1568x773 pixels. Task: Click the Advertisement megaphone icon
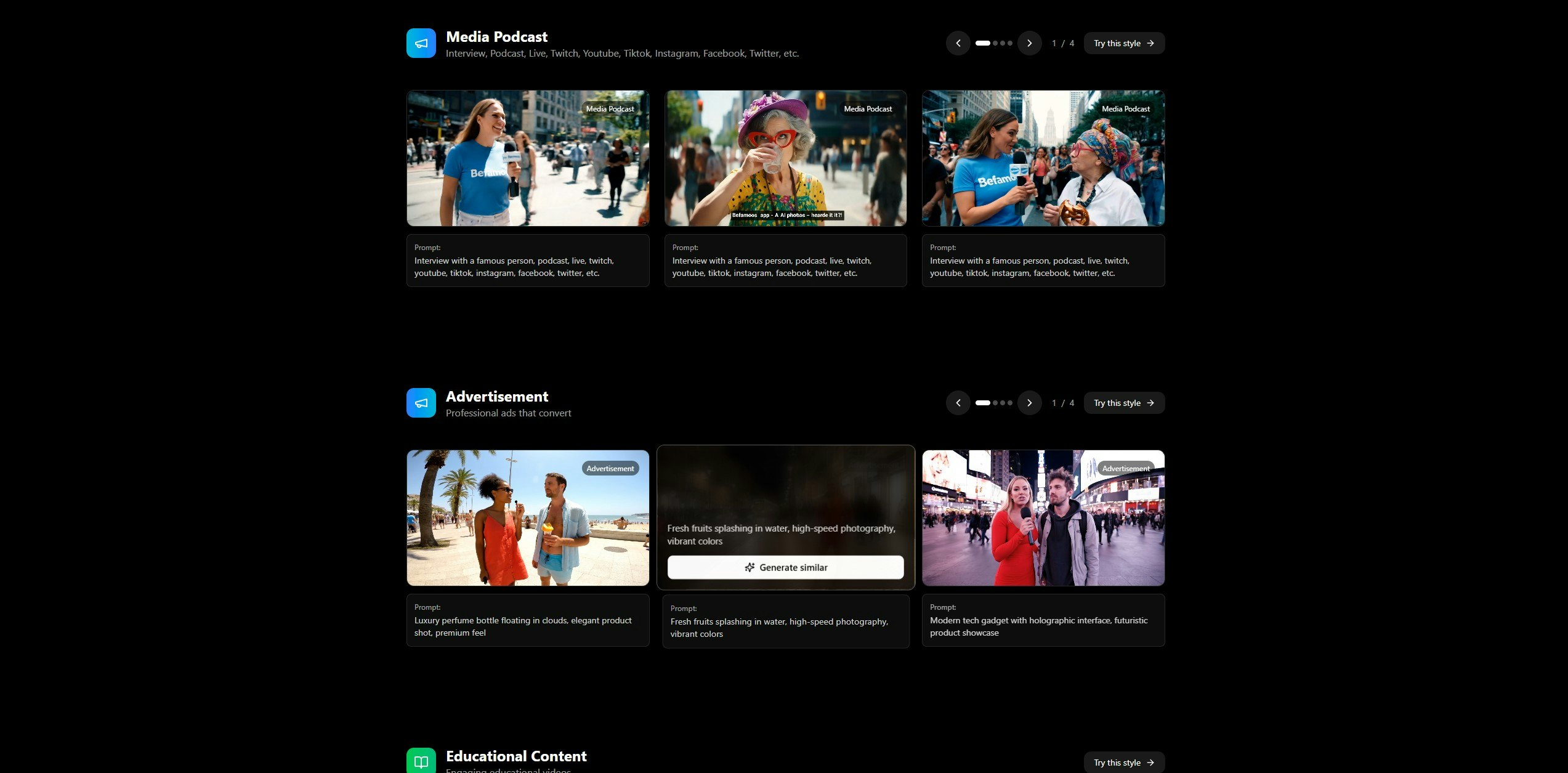coord(421,403)
